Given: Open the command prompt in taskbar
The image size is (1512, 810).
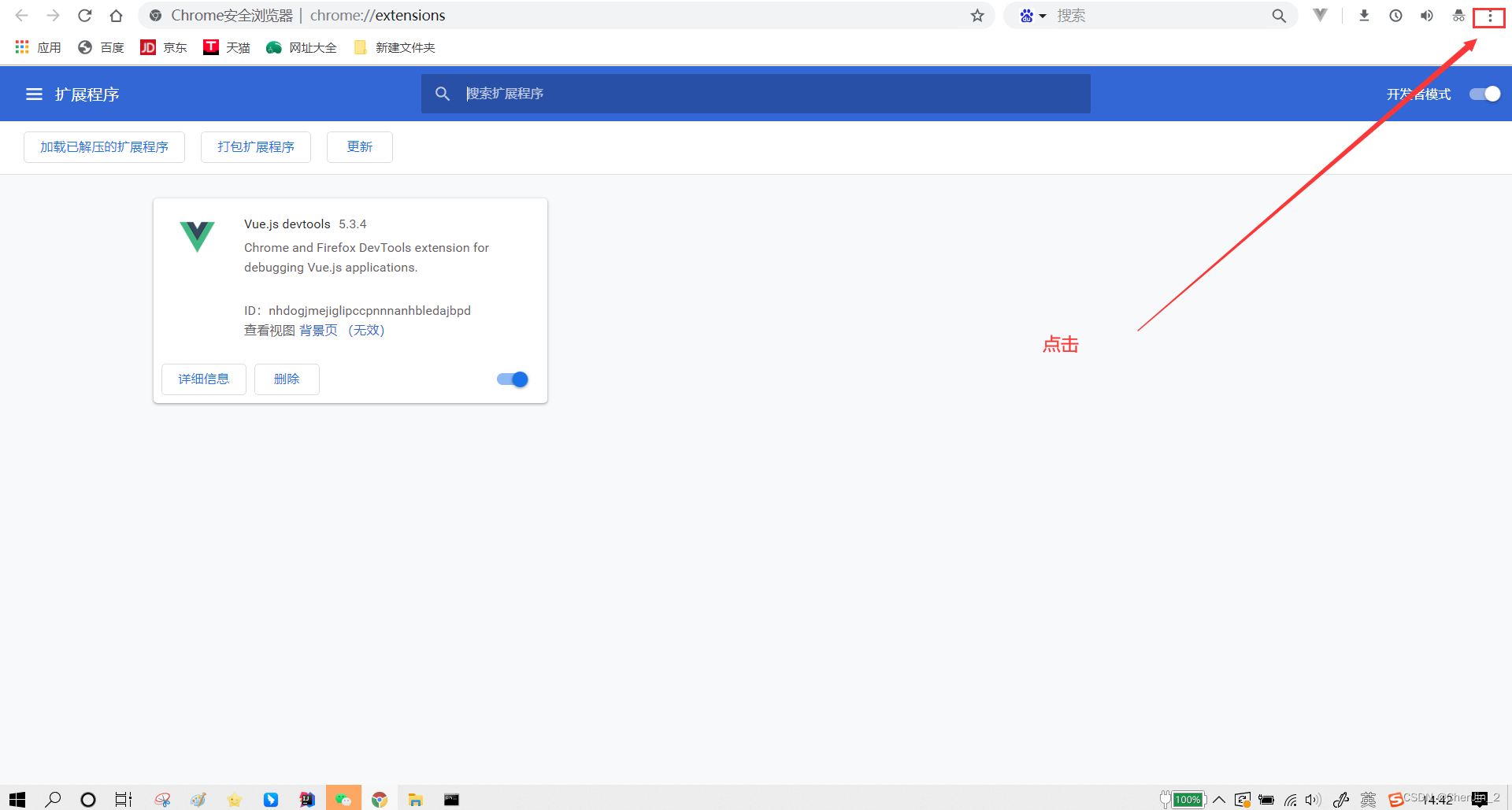Looking at the screenshot, I should (x=451, y=799).
